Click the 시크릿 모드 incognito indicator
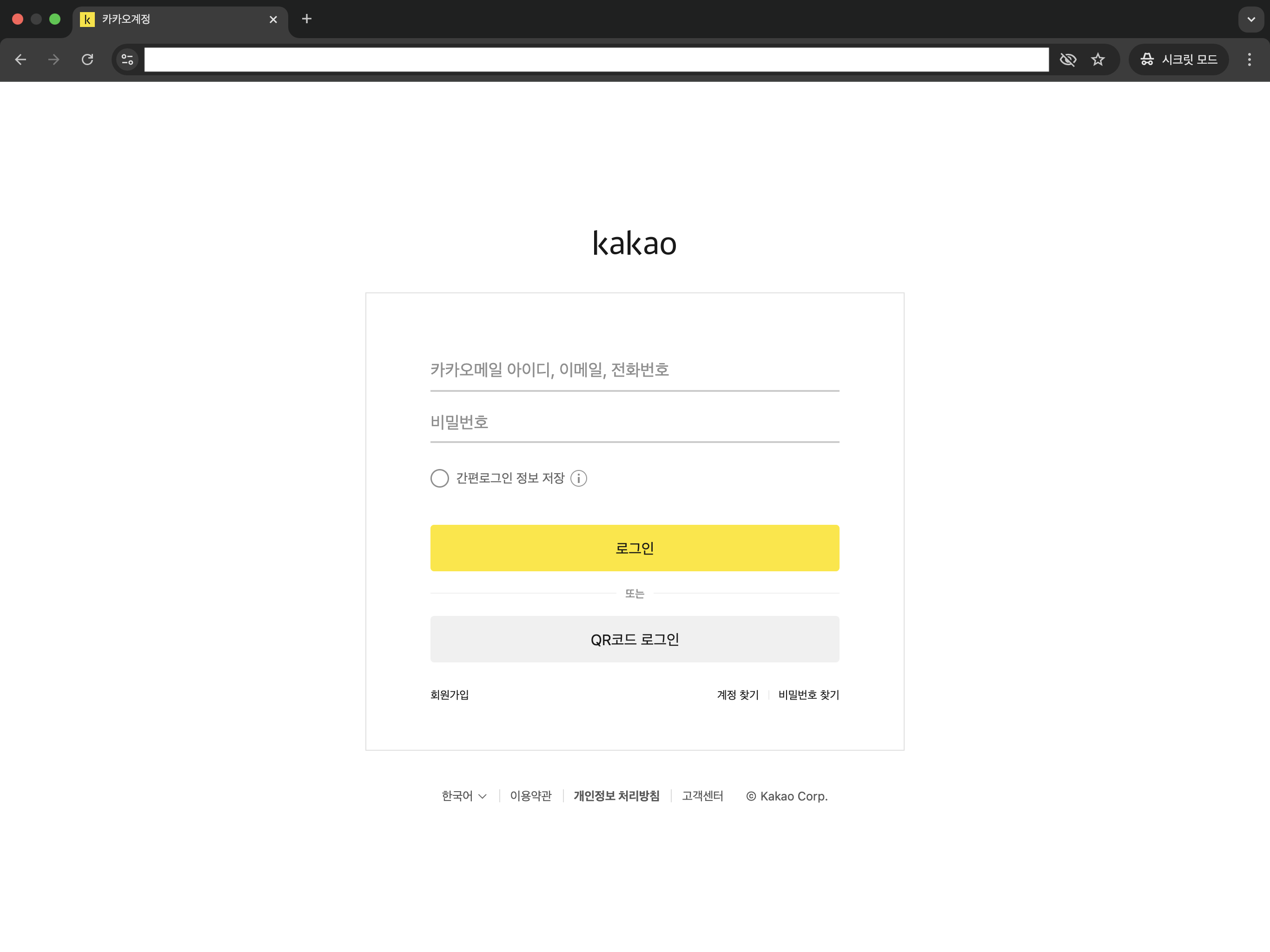This screenshot has width=1270, height=952. pos(1178,59)
